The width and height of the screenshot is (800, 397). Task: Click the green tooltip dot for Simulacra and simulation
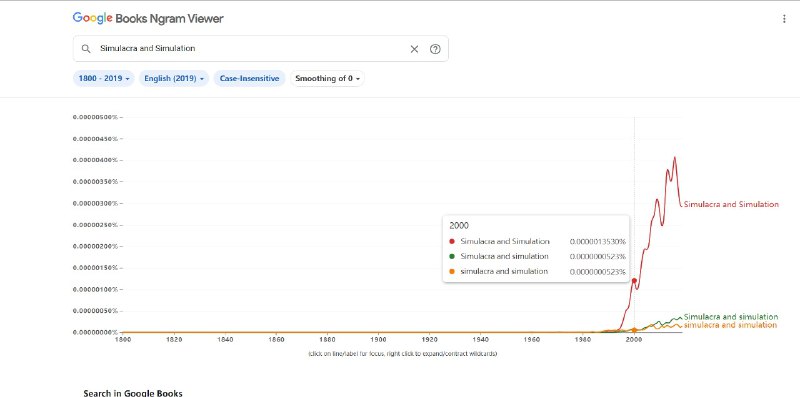coord(452,256)
